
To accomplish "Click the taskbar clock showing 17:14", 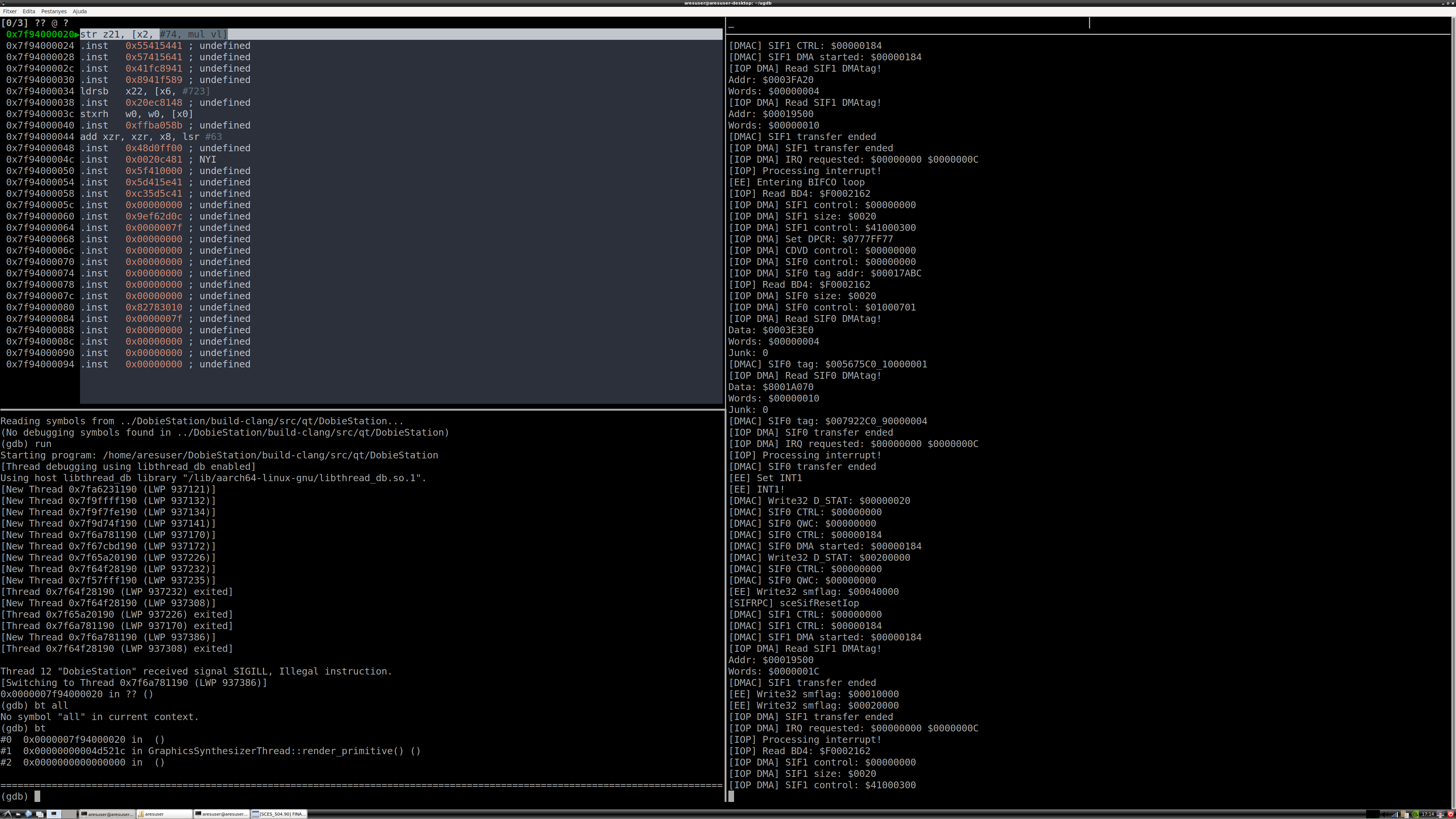I will point(1428,814).
